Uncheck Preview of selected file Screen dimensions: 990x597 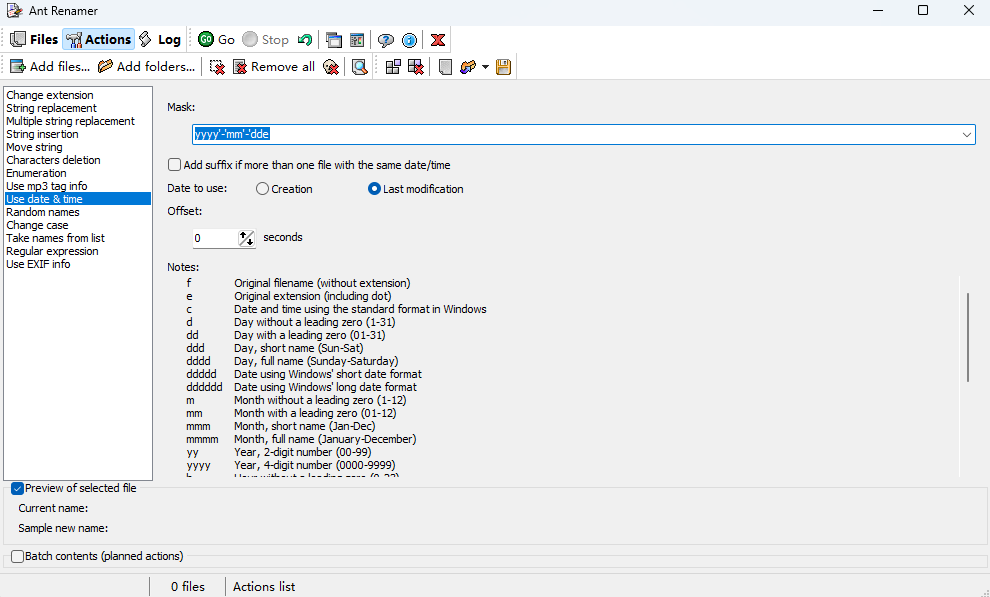click(x=18, y=488)
